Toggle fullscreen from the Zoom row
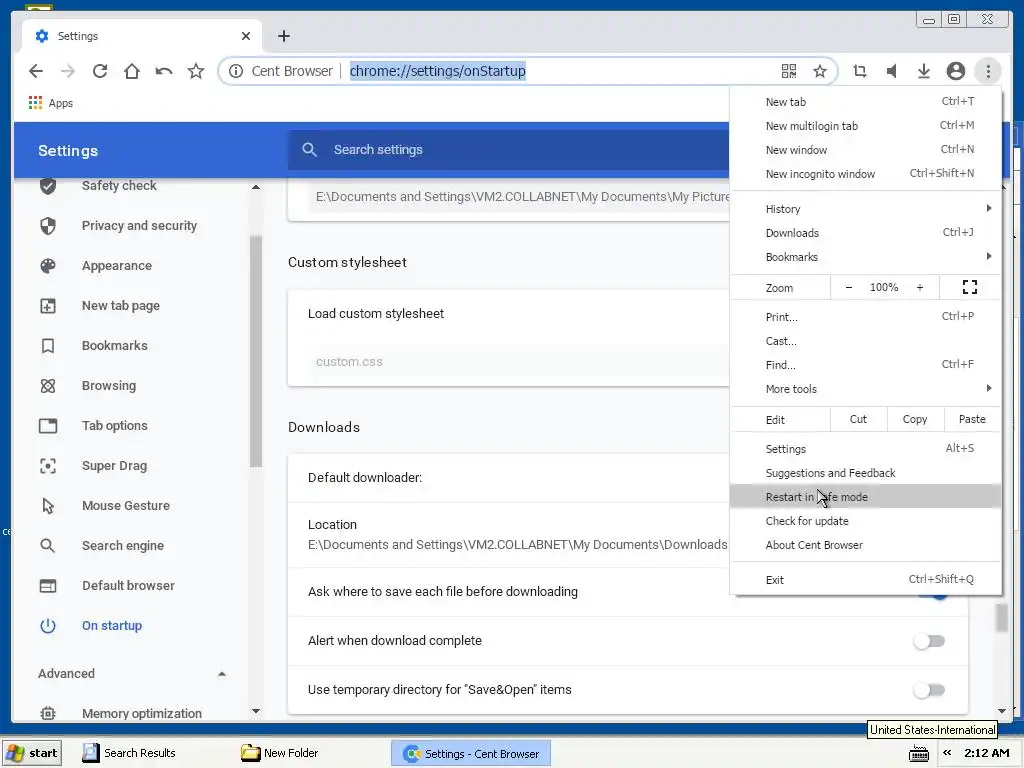This screenshot has height=768, width=1024. (970, 287)
